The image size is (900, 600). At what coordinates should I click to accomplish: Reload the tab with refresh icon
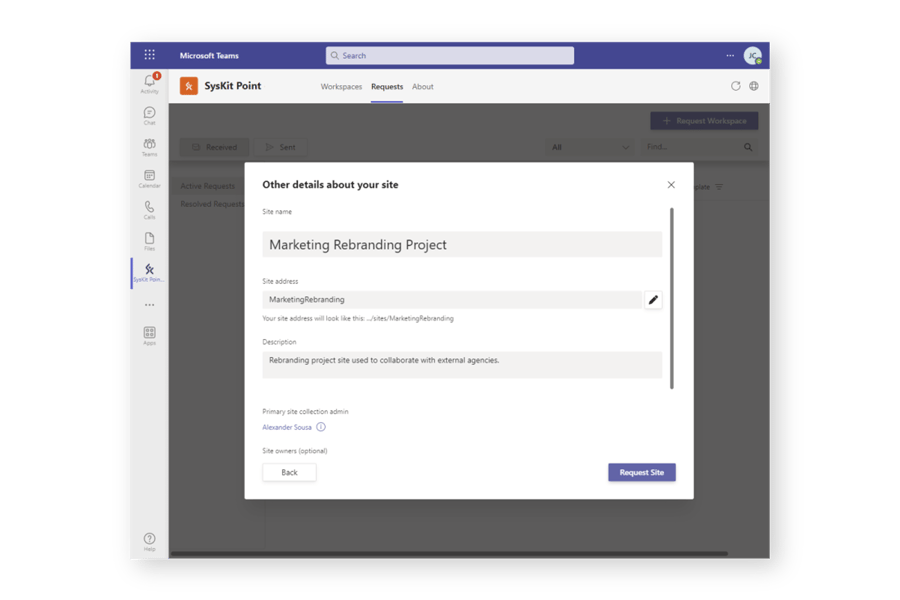(x=735, y=86)
